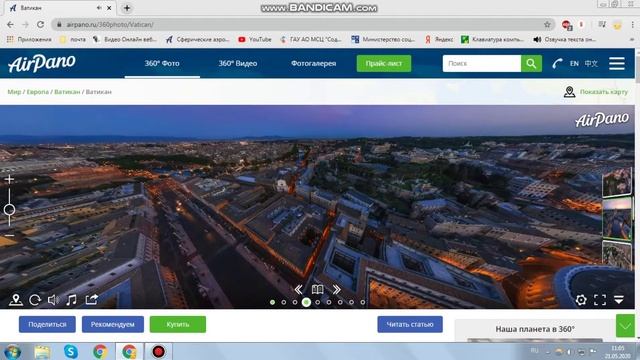640x360 pixels.
Task: Open a new browser tab
Action: coord(127,8)
